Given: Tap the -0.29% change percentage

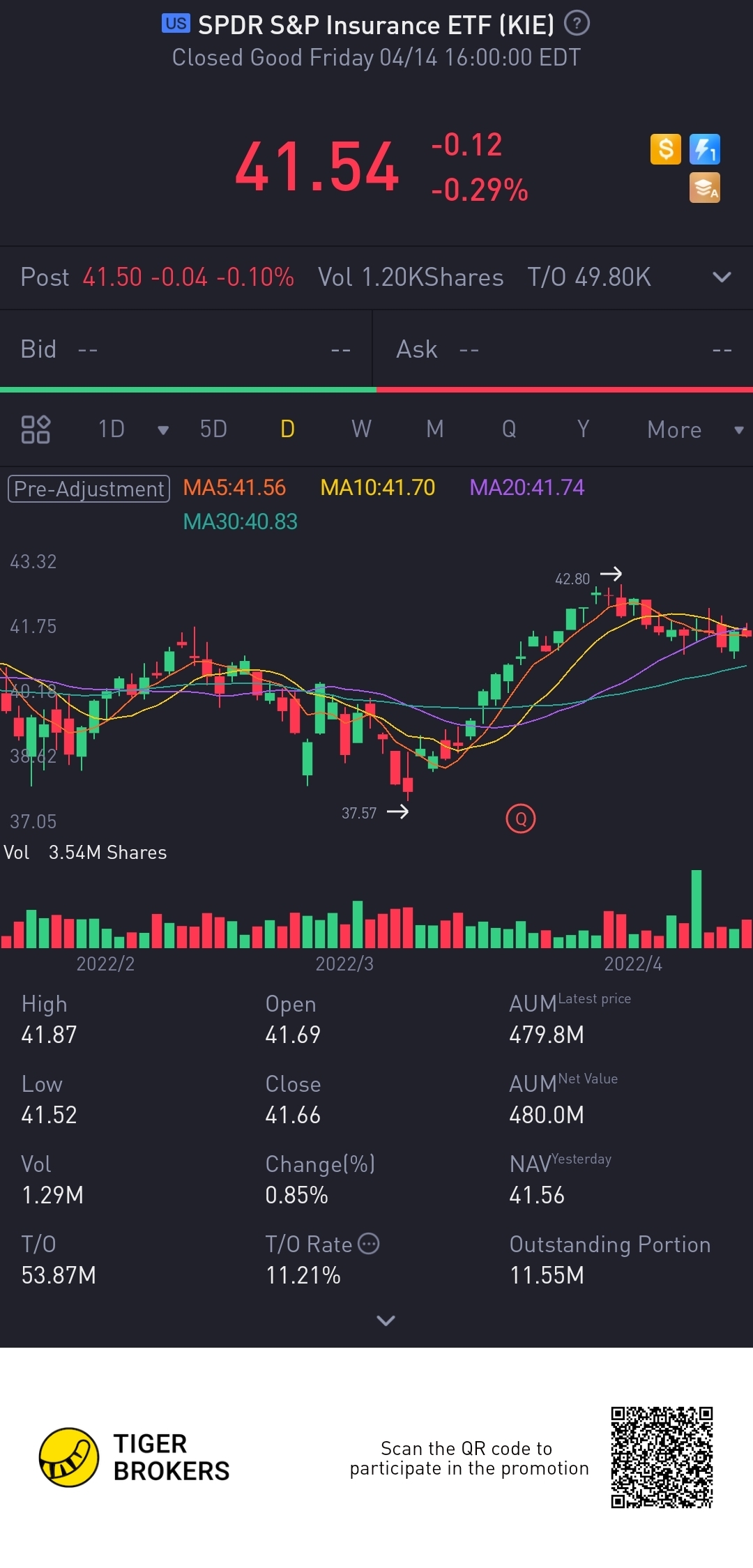Looking at the screenshot, I should 480,190.
